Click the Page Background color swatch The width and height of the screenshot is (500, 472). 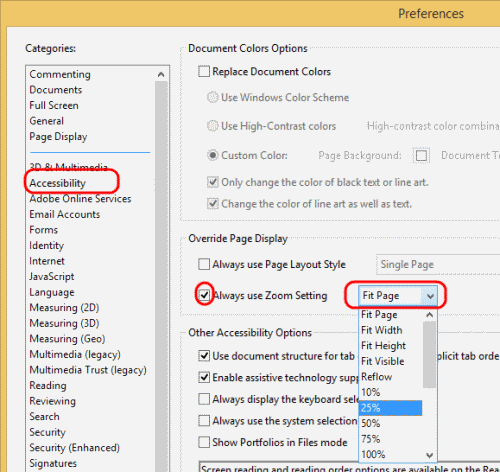[421, 156]
